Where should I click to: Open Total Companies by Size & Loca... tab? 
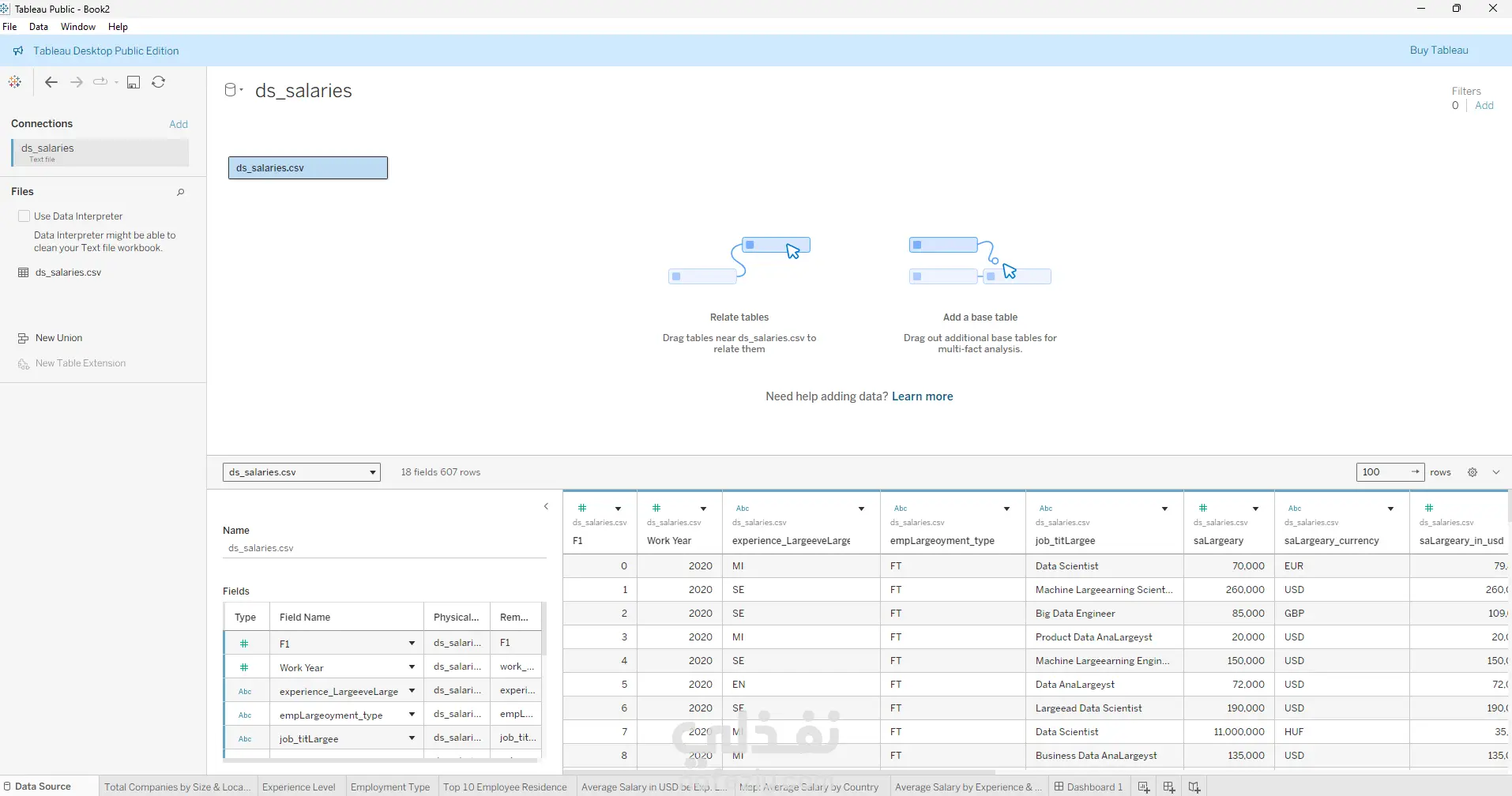[x=178, y=787]
